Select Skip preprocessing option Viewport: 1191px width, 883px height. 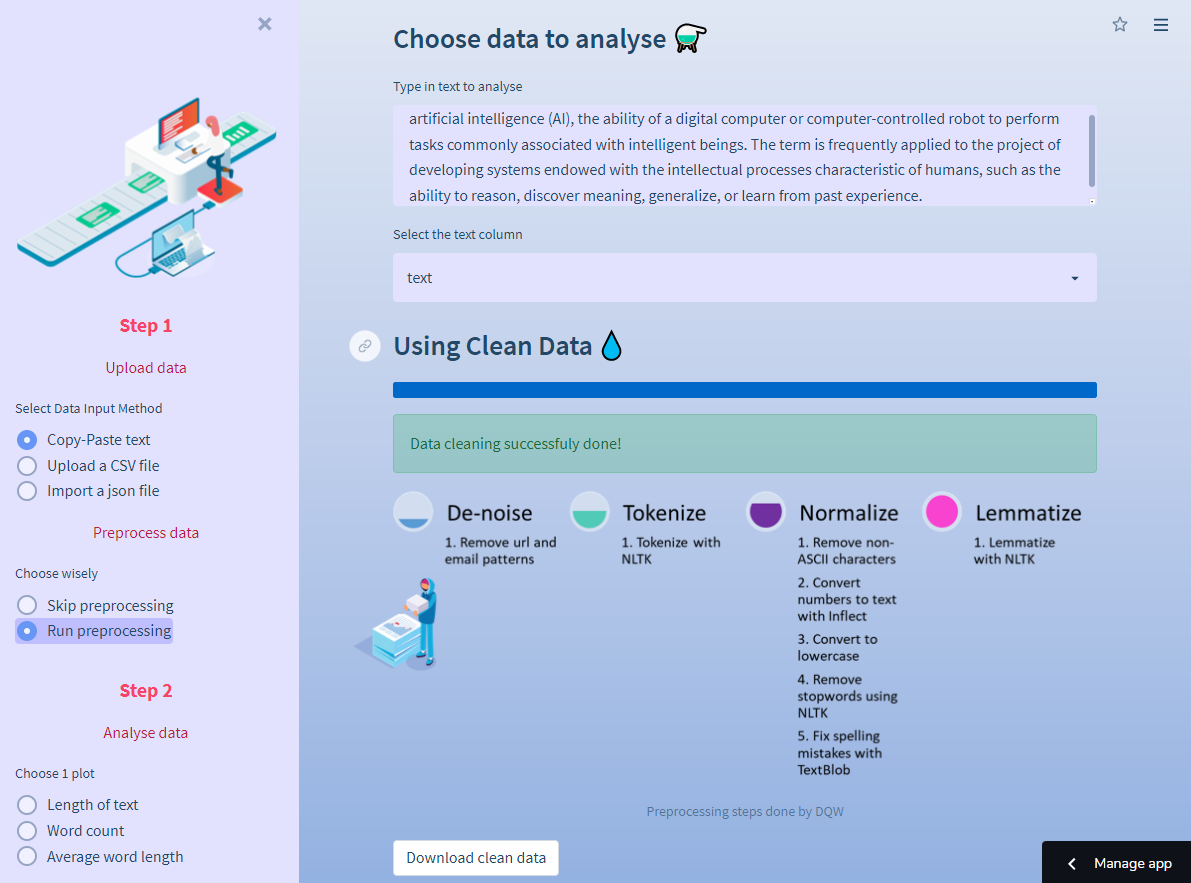[x=27, y=606]
